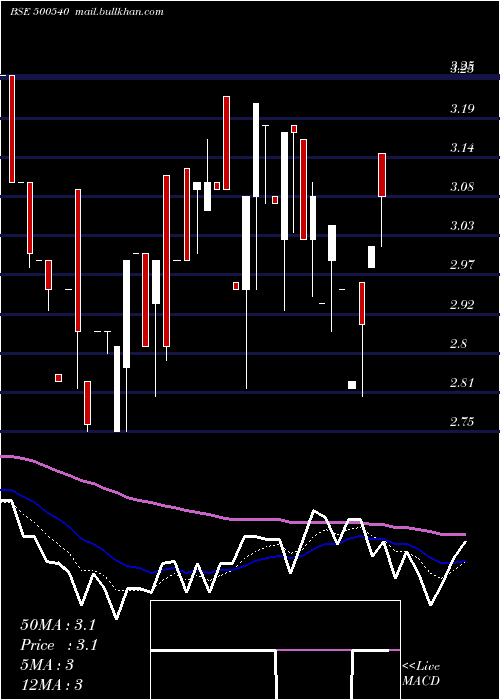Click the 3.08 price axis label
Screen dimensions: 500x700
[x=462, y=187]
